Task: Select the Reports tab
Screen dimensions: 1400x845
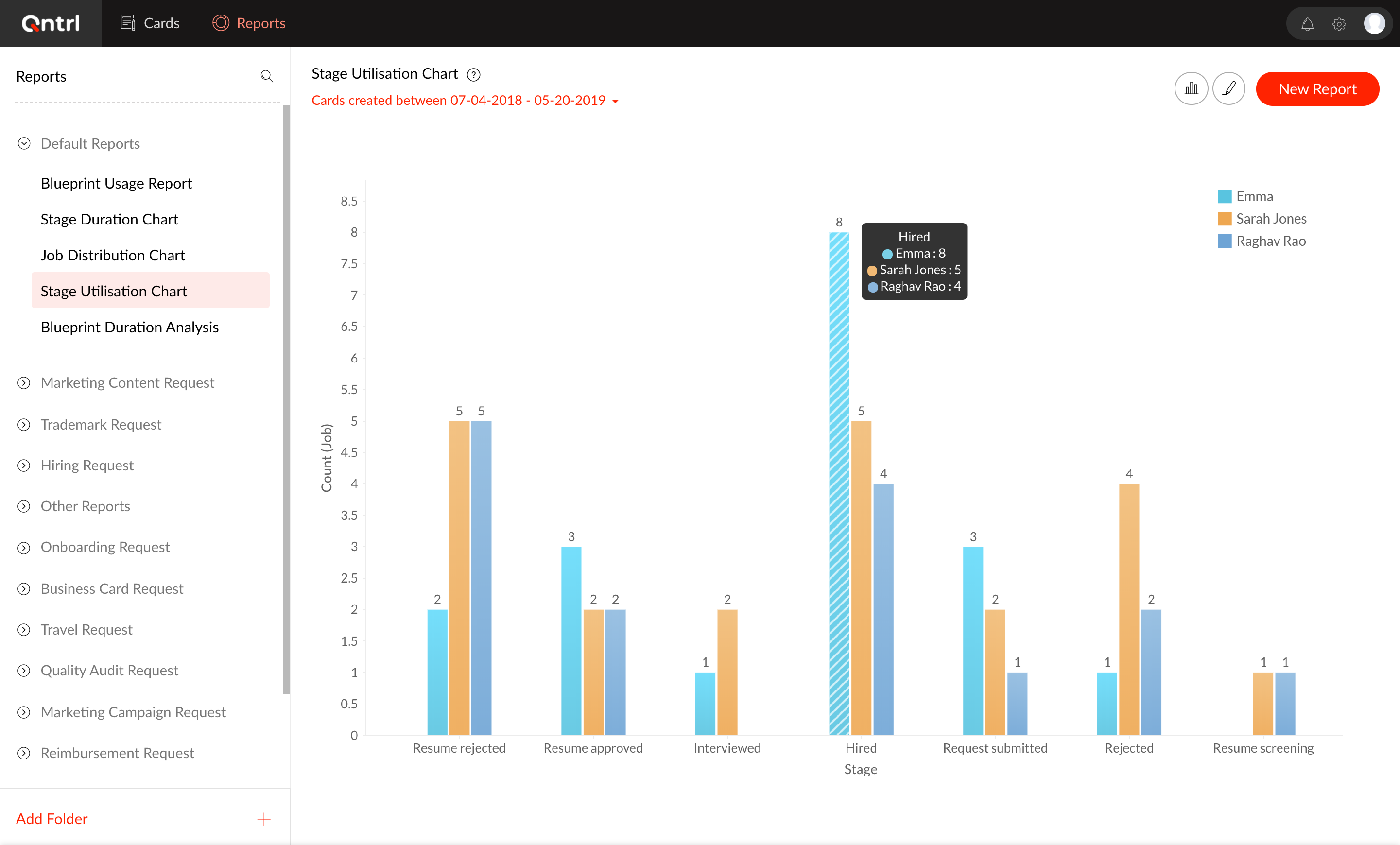Action: pos(248,23)
